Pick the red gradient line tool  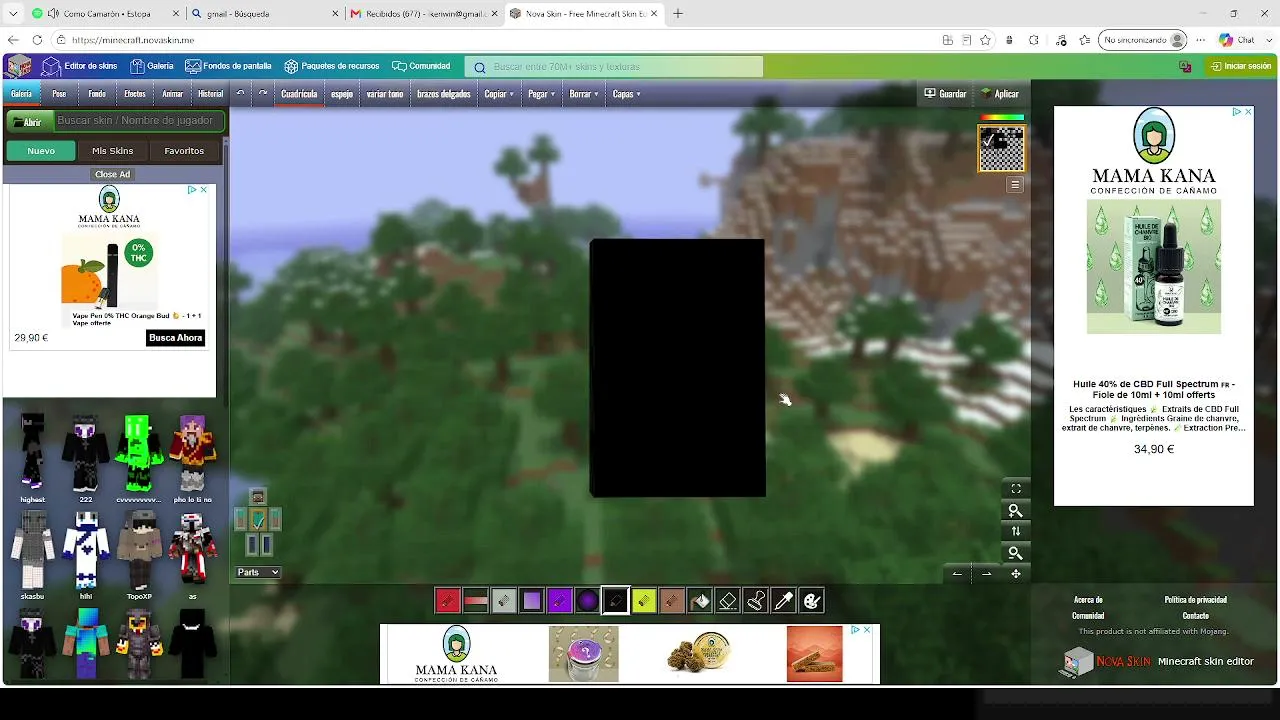[x=475, y=601]
